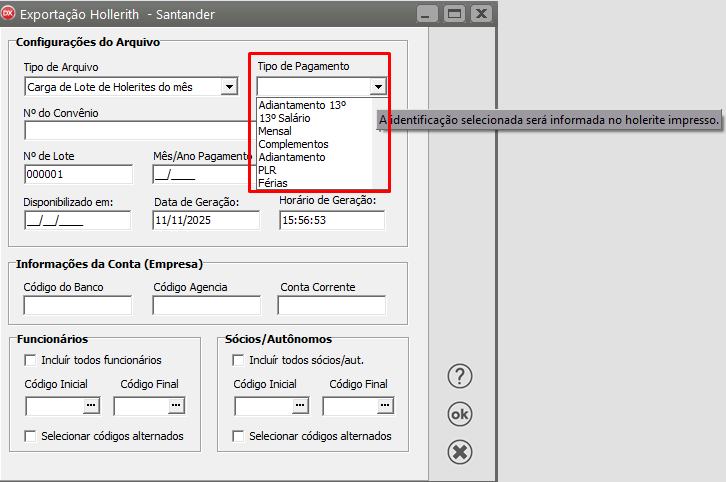726x482 pixels.
Task: Click the round X cancel icon
Action: pyautogui.click(x=459, y=452)
